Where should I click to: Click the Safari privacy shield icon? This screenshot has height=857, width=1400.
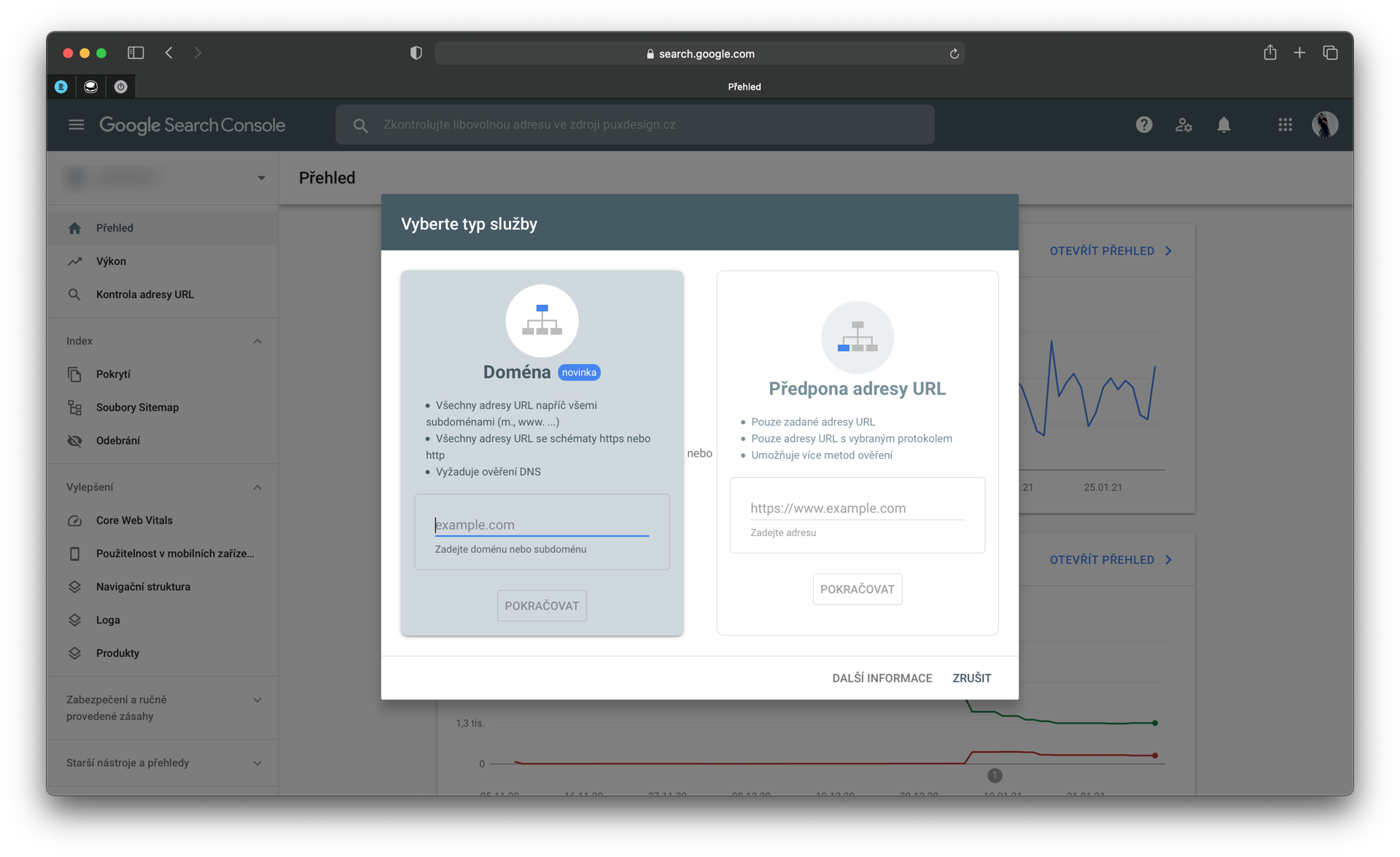tap(416, 53)
